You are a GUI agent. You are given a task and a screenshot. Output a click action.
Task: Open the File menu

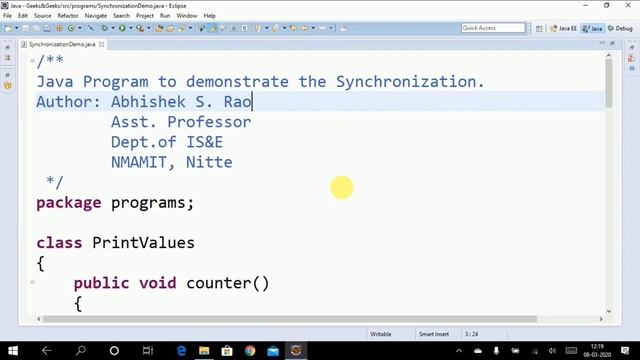pos(7,16)
